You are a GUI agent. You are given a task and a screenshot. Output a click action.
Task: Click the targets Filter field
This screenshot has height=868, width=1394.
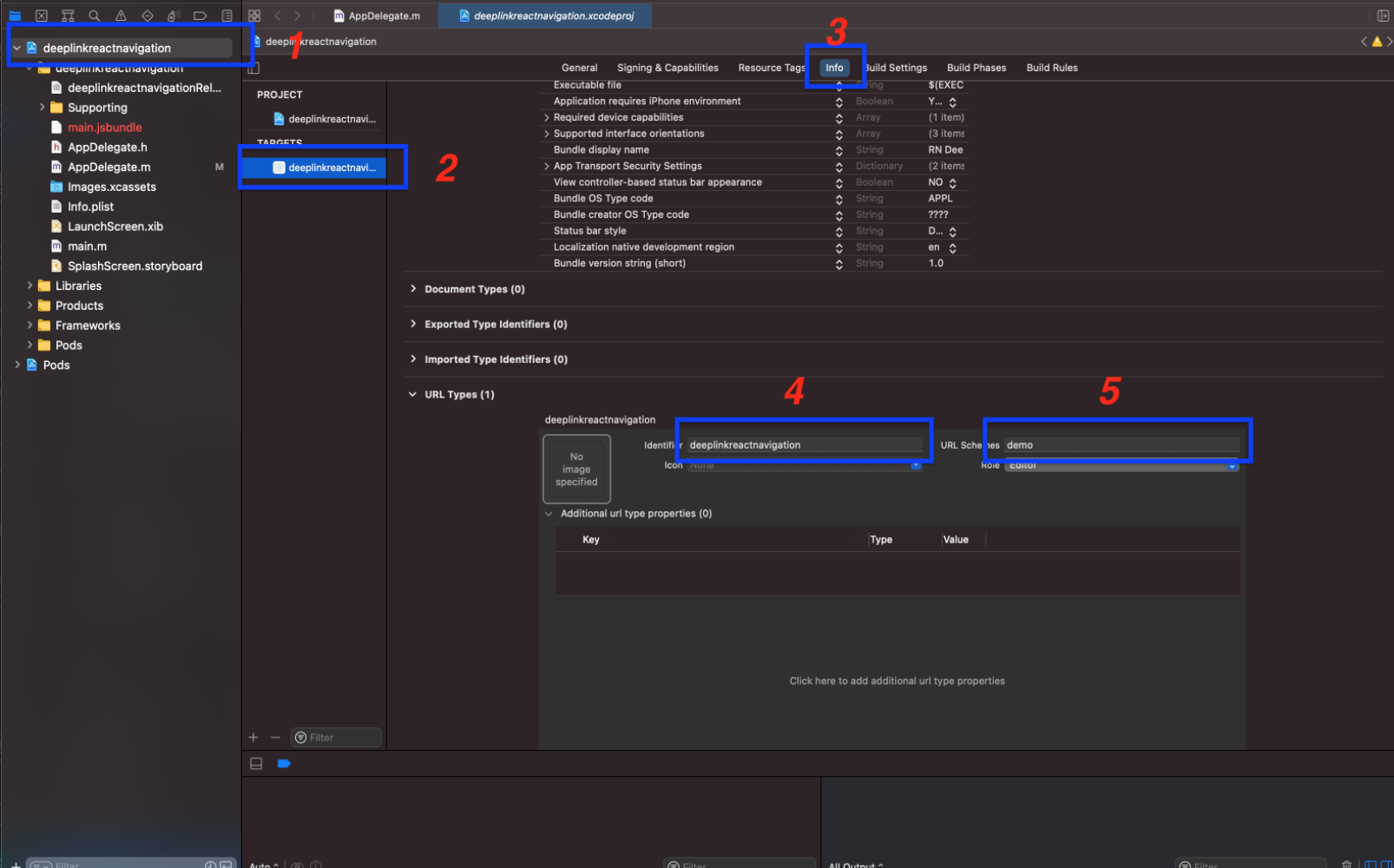point(336,738)
